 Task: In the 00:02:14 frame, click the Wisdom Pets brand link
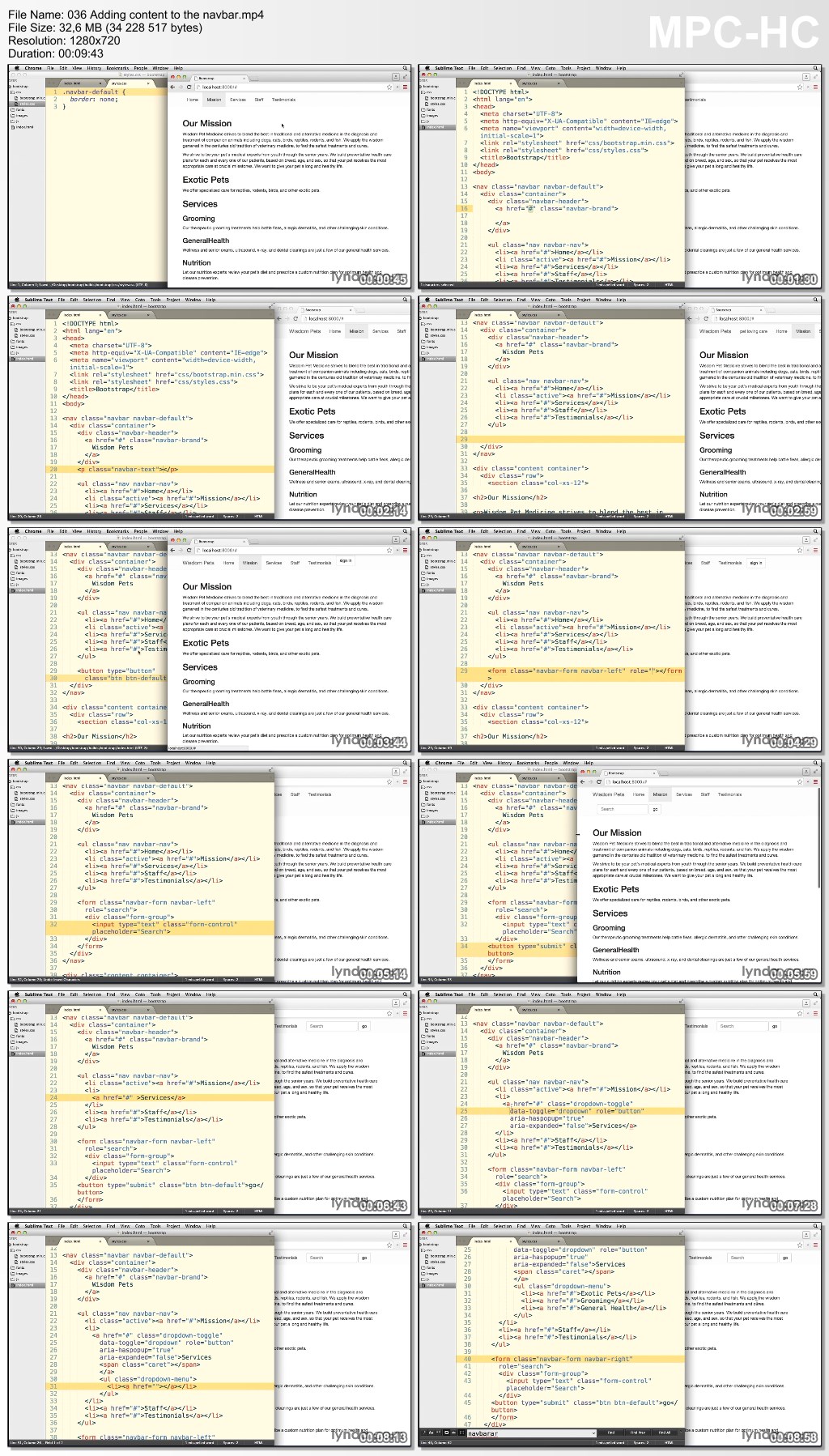(x=305, y=331)
